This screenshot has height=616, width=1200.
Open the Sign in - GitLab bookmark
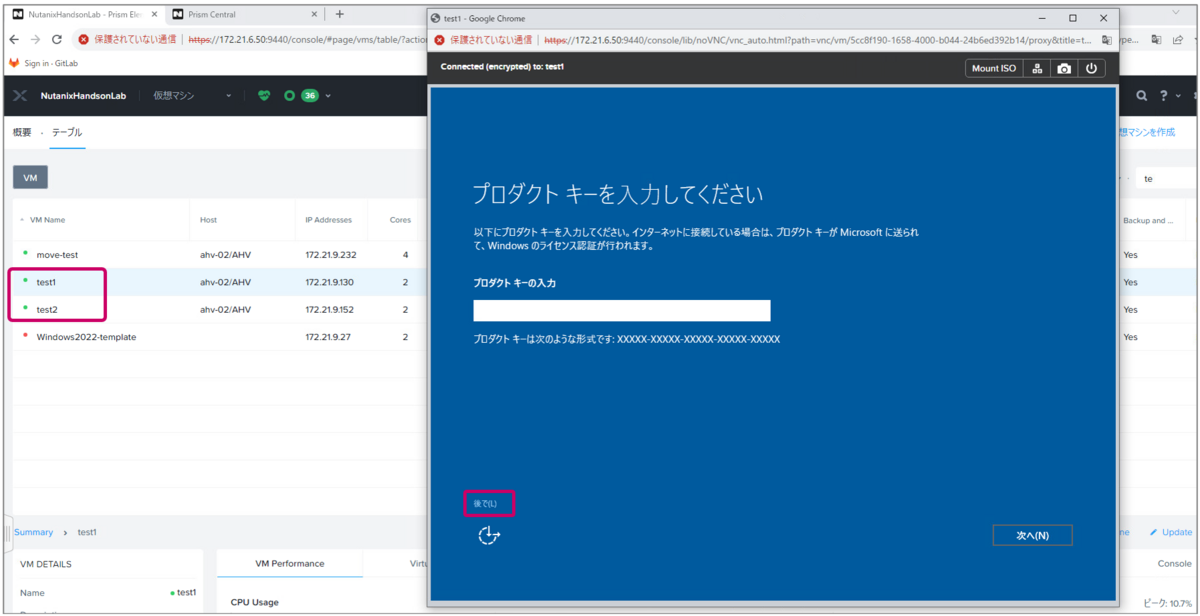[43, 62]
